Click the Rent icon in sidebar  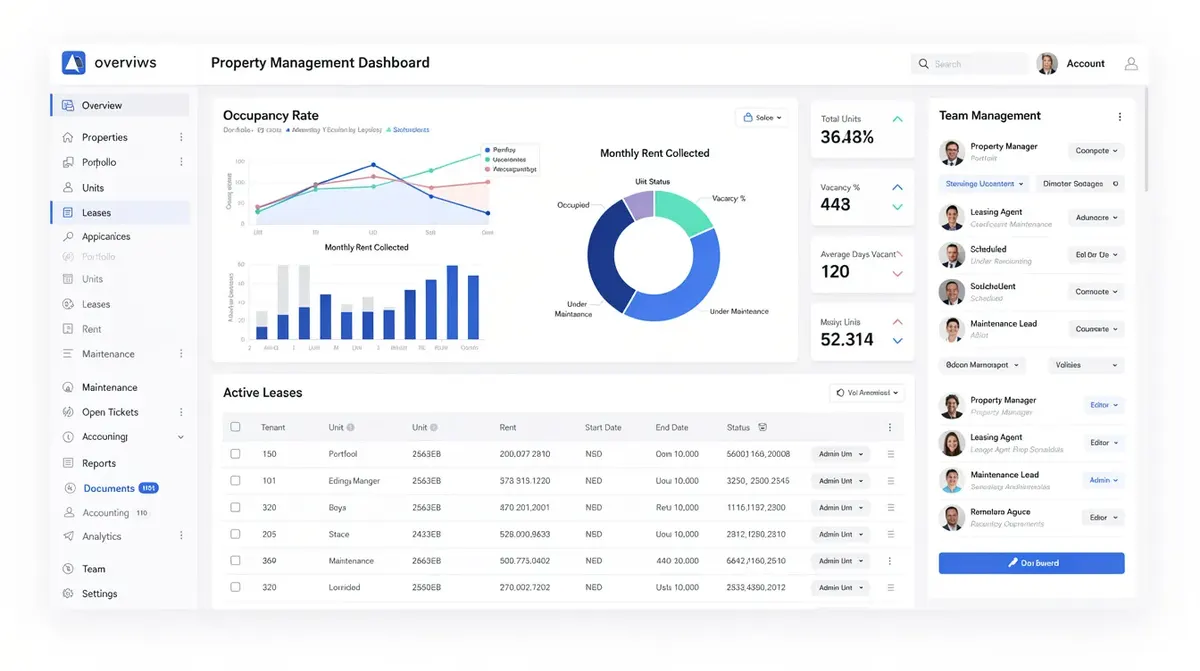[x=68, y=329]
